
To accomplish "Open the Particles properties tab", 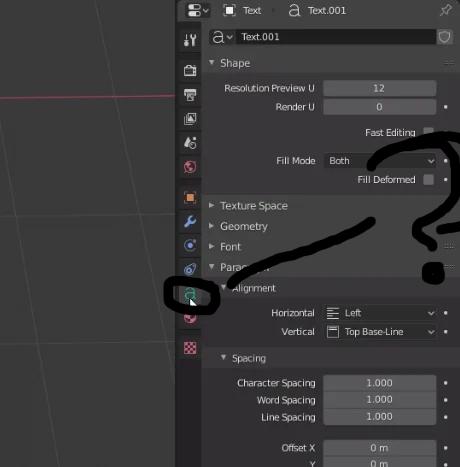I will (190, 245).
